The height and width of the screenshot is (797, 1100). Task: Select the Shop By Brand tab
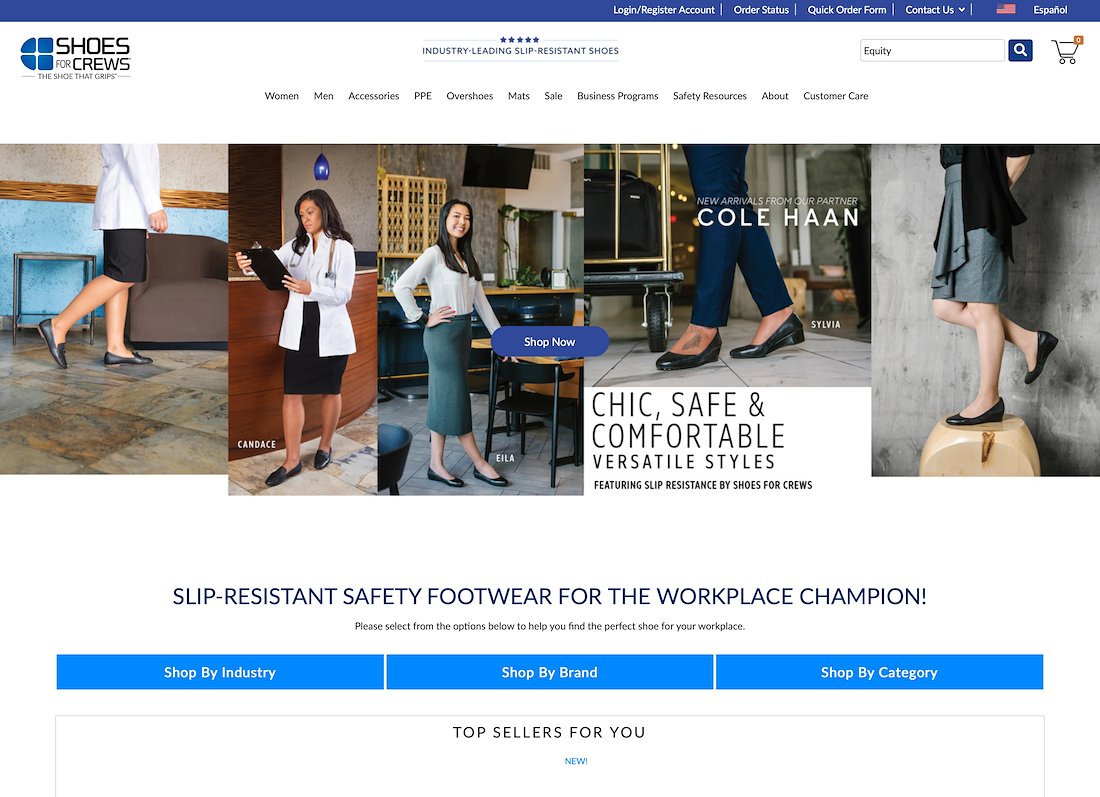pos(549,672)
